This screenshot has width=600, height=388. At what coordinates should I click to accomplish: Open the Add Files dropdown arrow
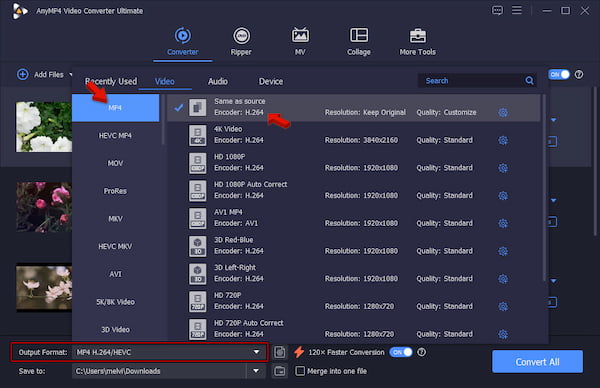tap(71, 74)
